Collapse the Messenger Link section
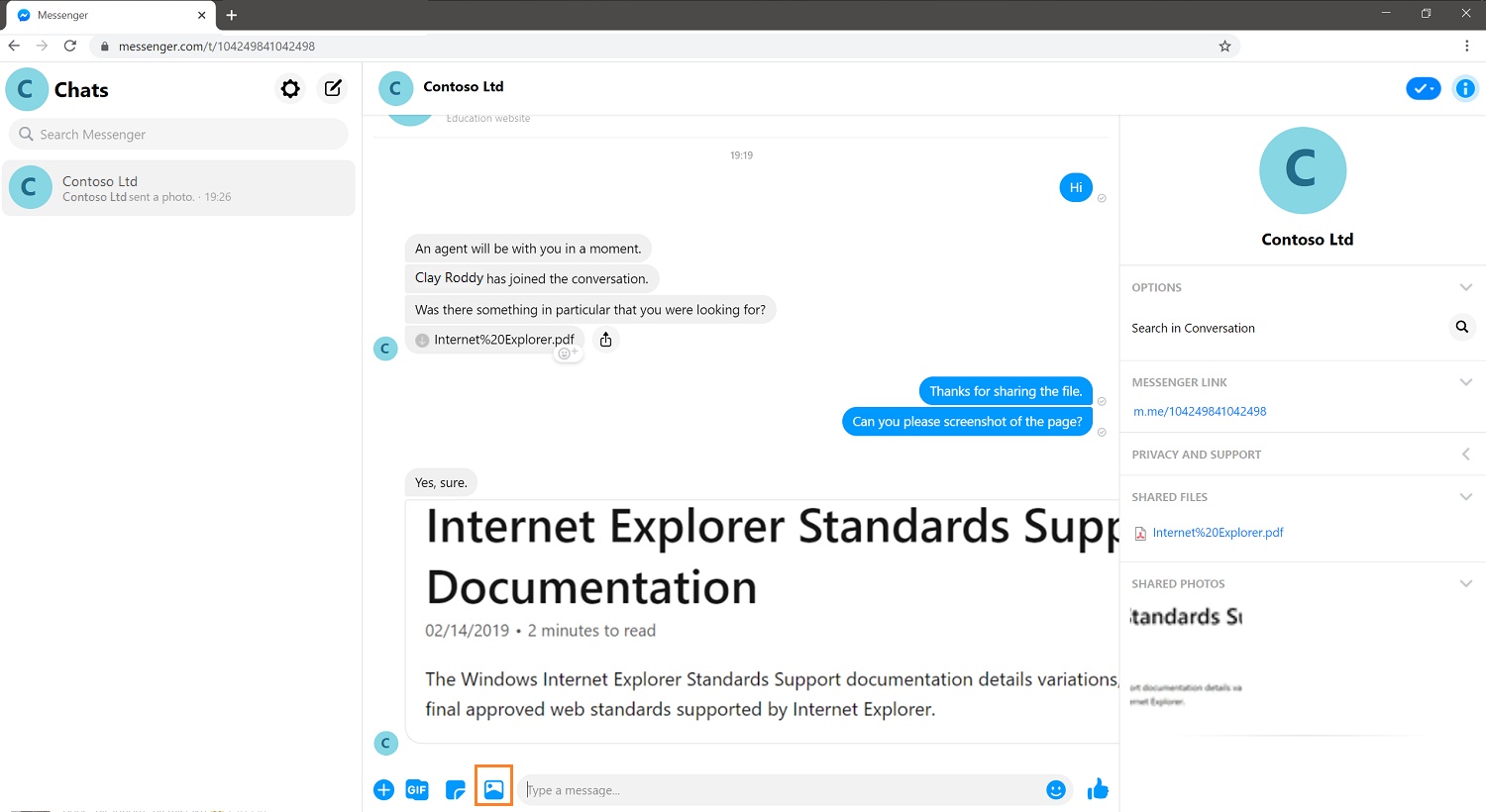 point(1466,381)
